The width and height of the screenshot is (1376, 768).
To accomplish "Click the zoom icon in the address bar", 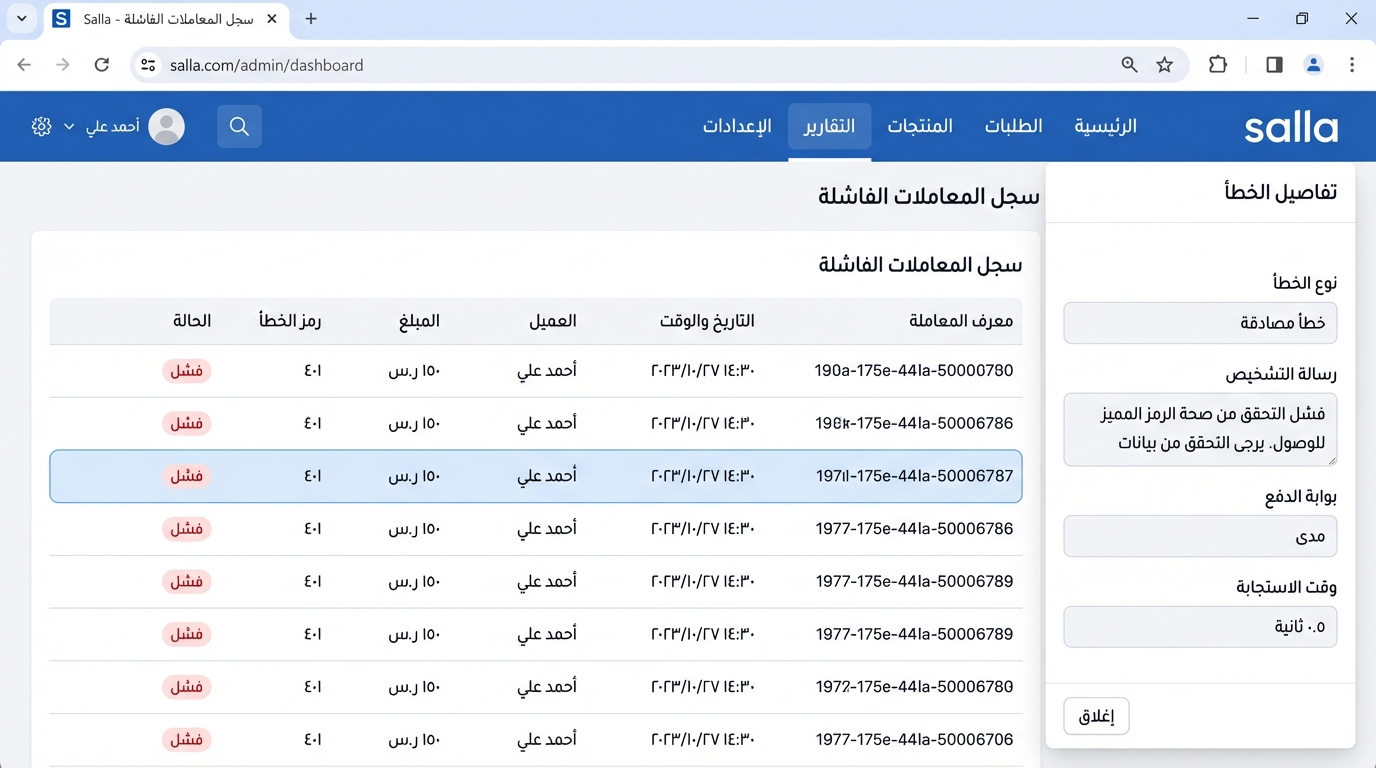I will click(1129, 63).
